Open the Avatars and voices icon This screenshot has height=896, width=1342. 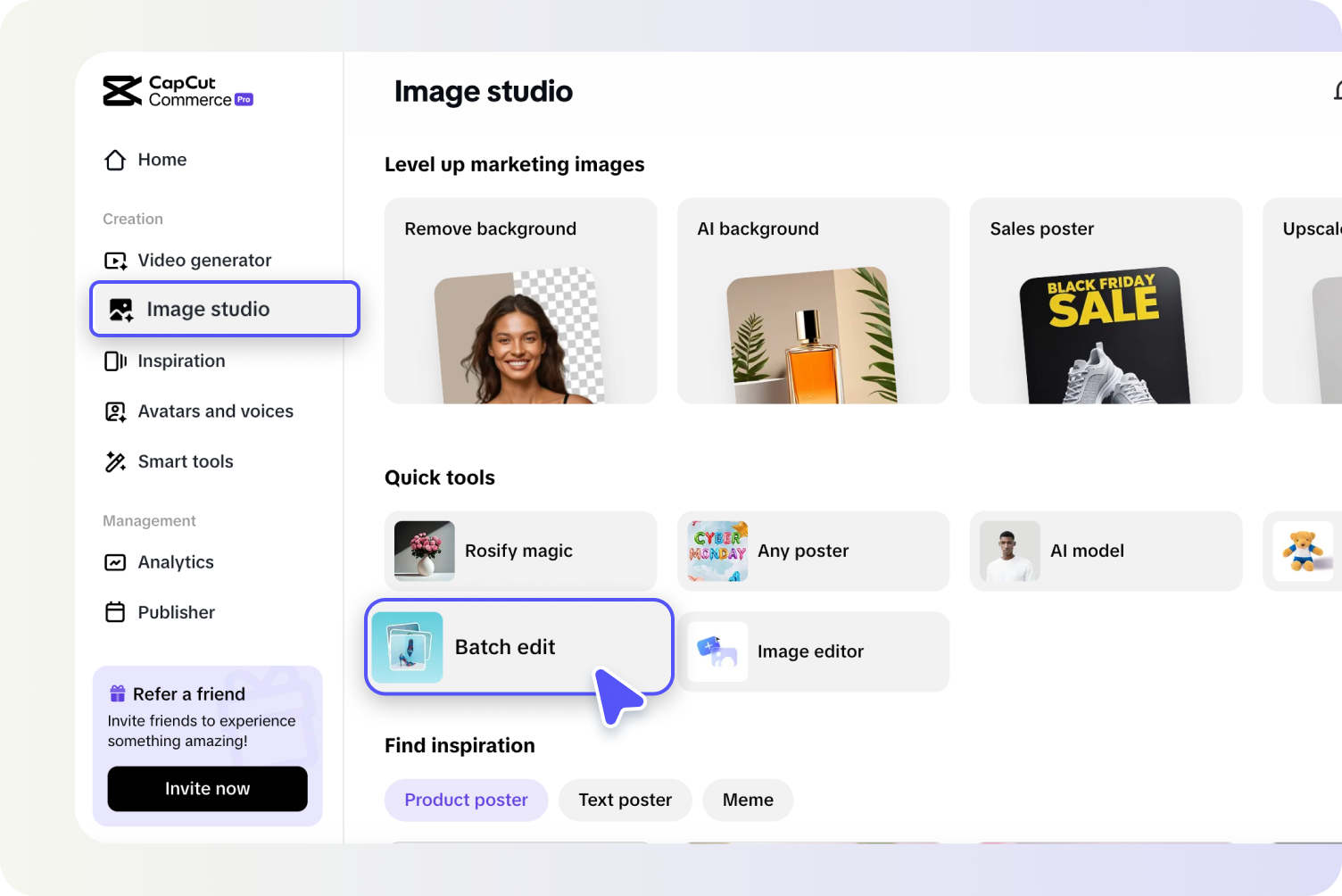tap(114, 411)
